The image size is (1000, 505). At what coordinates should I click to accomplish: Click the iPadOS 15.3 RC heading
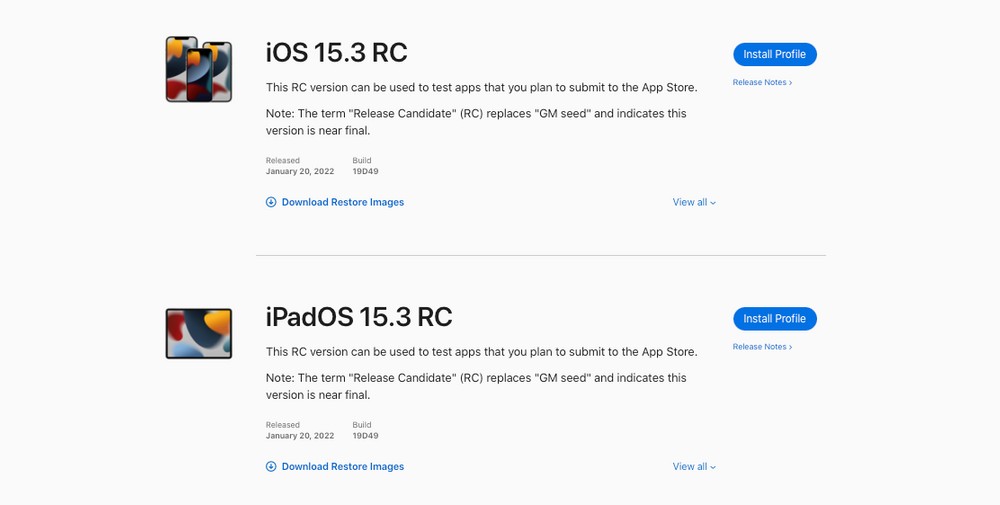(359, 317)
